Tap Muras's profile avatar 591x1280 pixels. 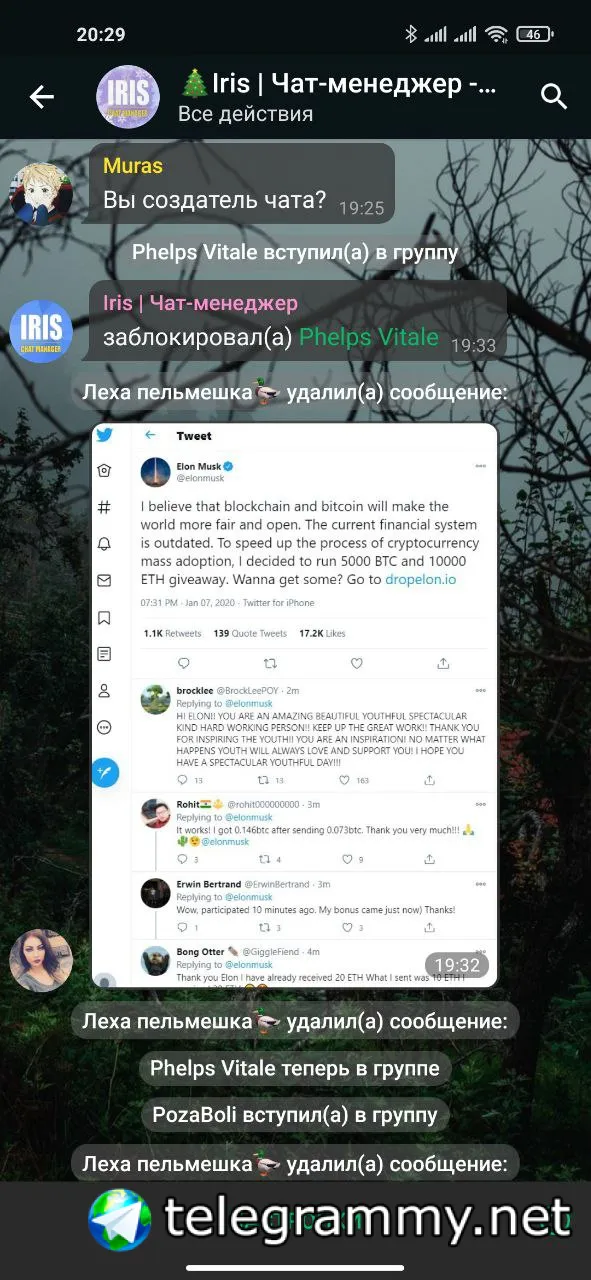point(41,194)
